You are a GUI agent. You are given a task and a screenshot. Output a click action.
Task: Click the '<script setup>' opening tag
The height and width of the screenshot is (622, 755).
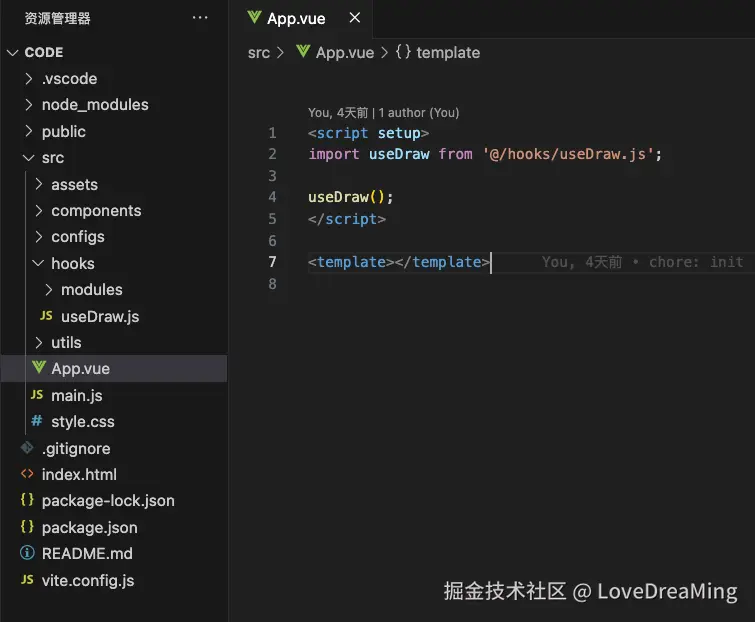pos(368,133)
